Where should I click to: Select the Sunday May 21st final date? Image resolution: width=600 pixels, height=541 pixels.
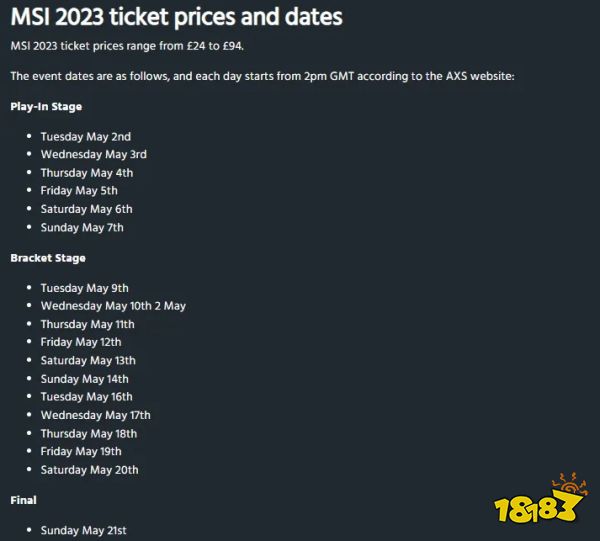[83, 531]
